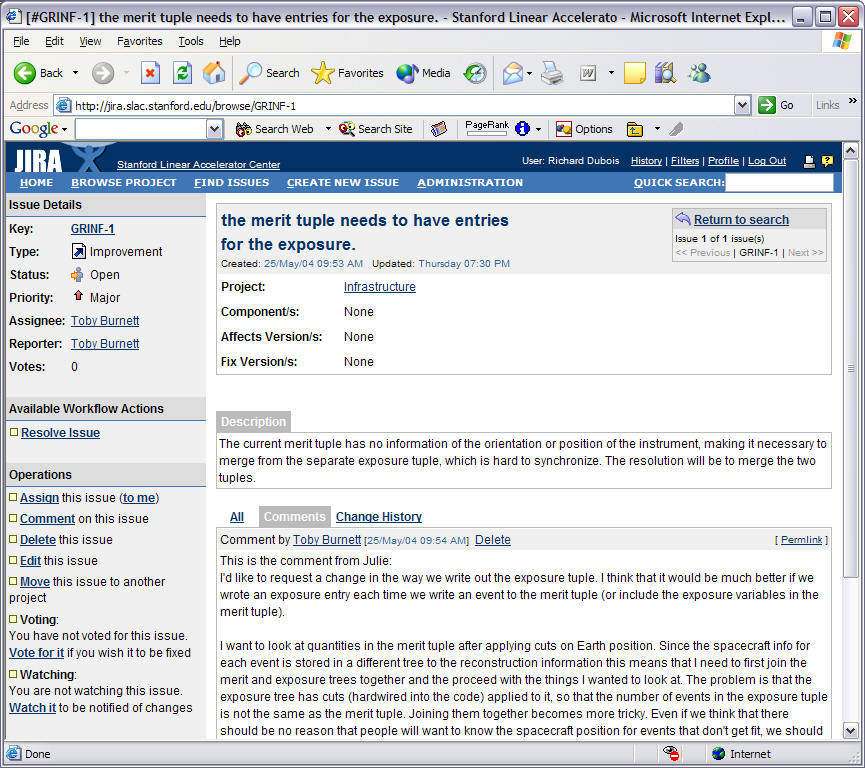
Task: Click the Research books icon
Action: coord(665,73)
